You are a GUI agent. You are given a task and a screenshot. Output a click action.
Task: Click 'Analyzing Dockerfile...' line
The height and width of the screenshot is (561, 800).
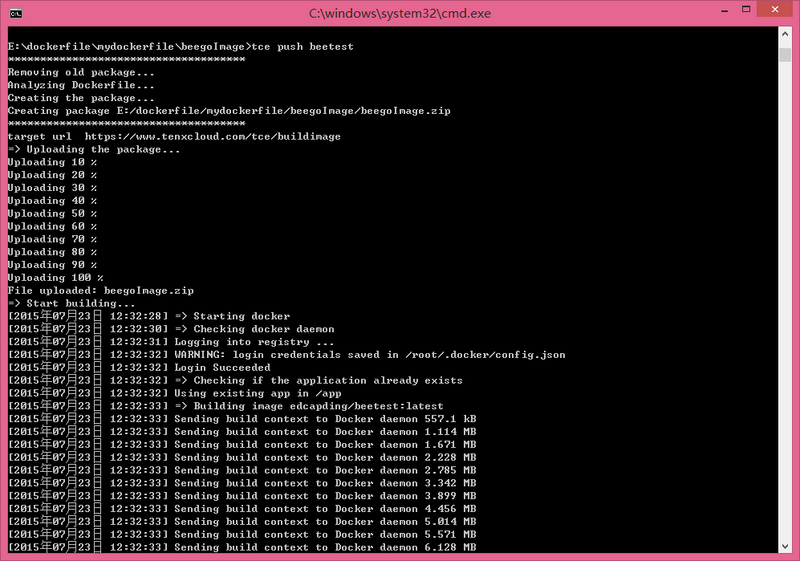click(81, 85)
